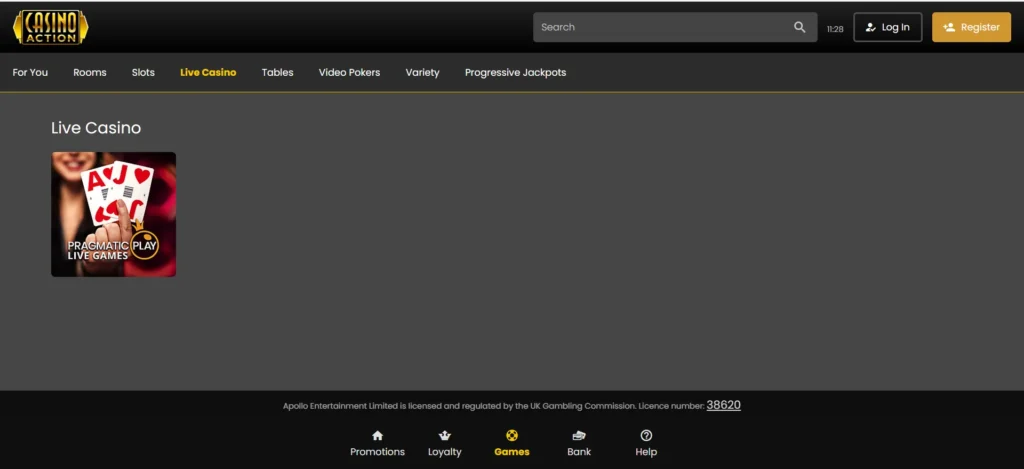Click the Log In button
The image size is (1024, 469).
(888, 27)
